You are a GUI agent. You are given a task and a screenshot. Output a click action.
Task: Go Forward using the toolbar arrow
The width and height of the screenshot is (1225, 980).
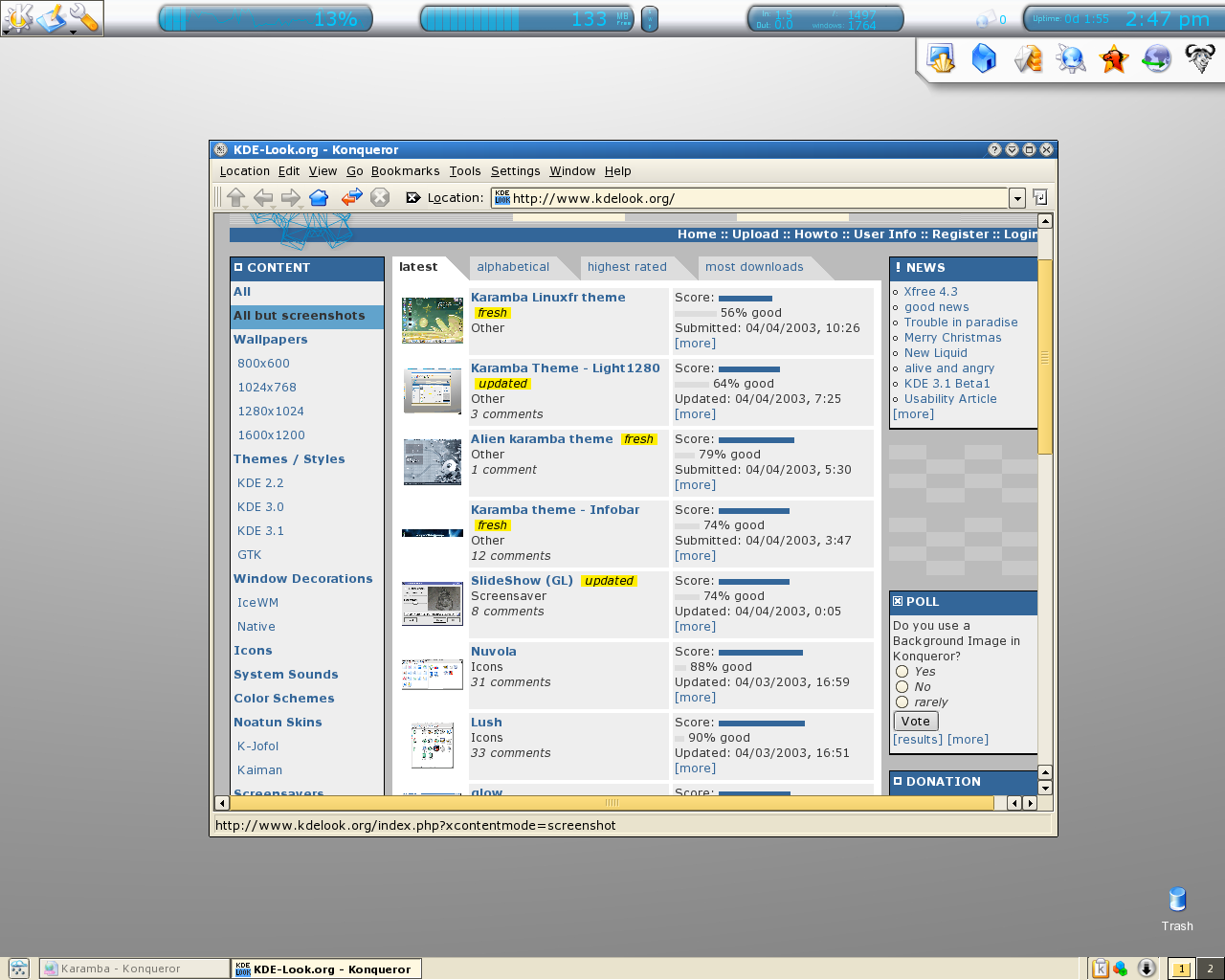click(x=290, y=197)
